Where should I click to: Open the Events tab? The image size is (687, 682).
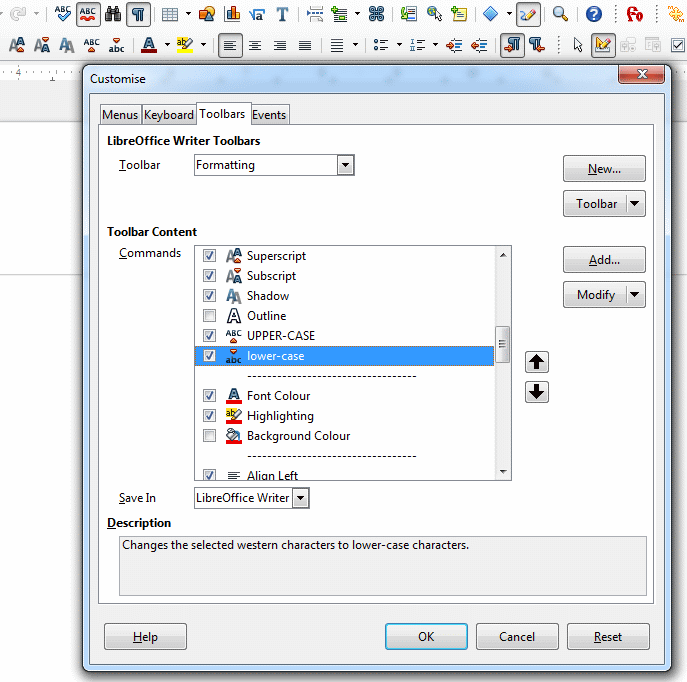pos(269,115)
